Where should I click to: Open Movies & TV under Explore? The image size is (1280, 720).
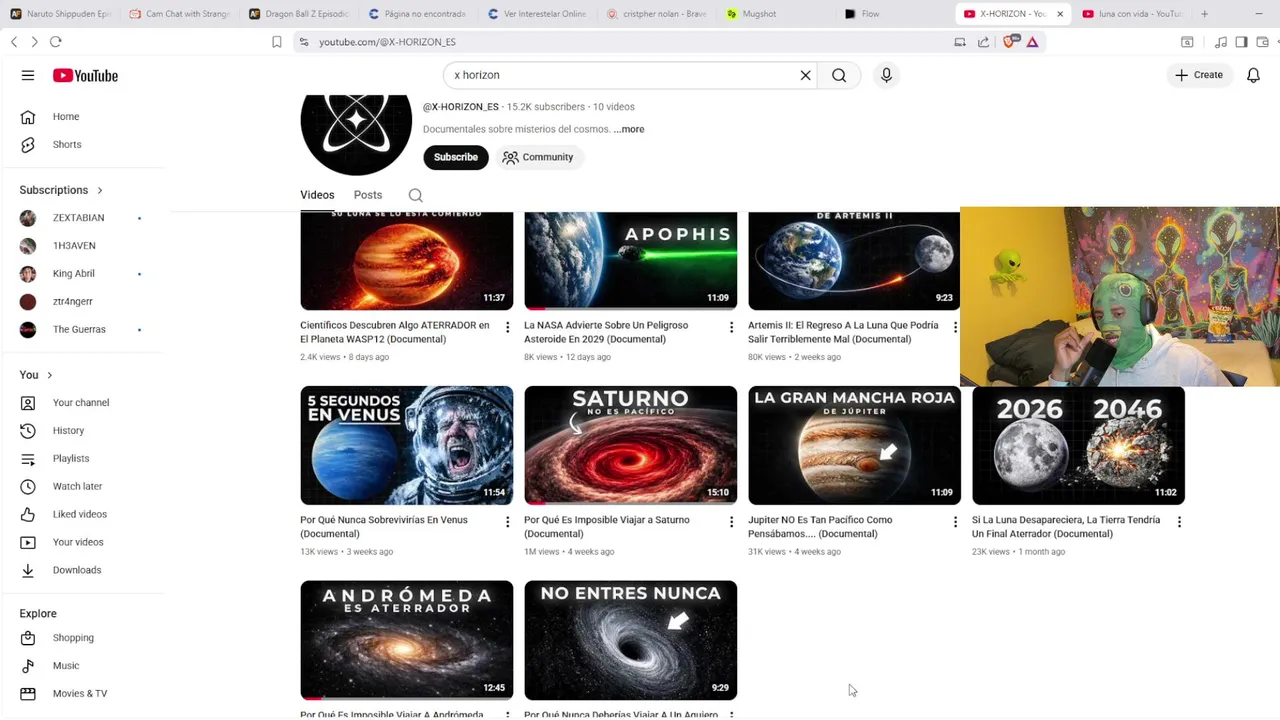[82, 694]
